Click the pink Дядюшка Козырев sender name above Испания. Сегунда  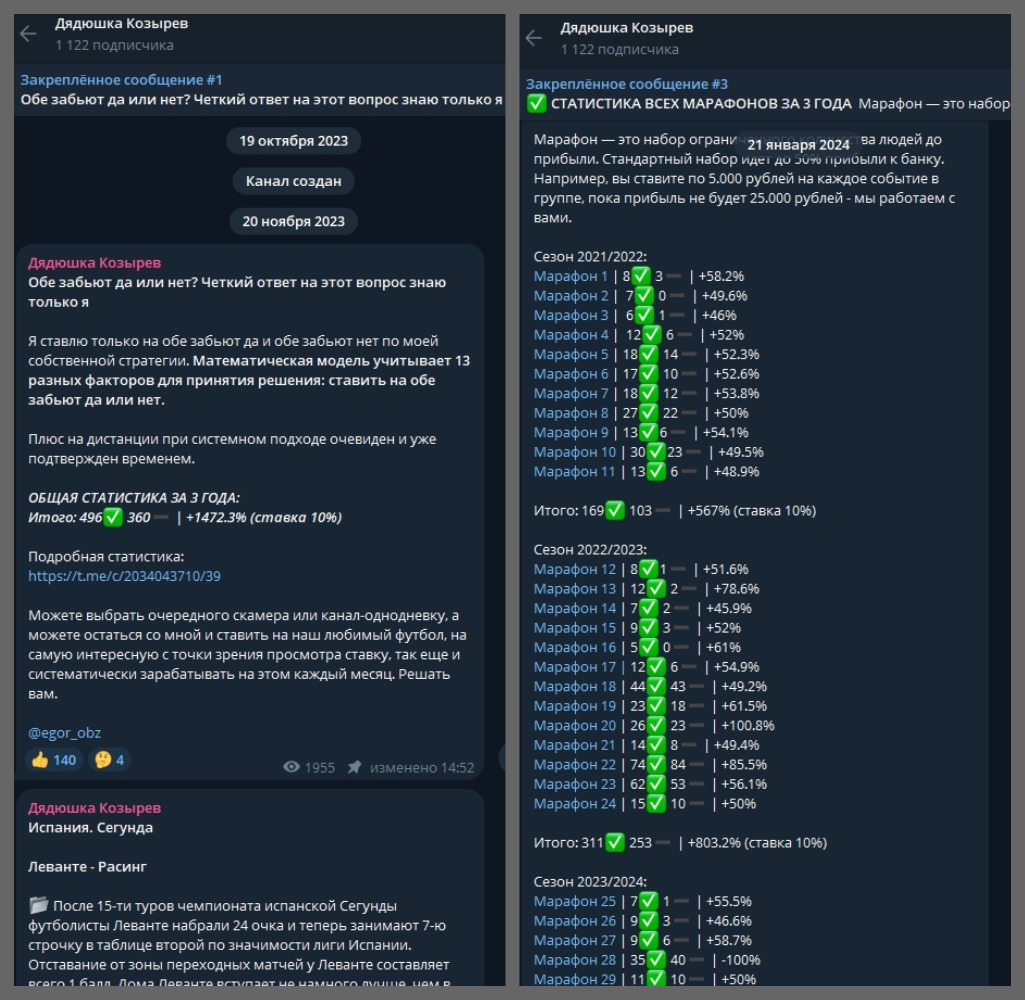pyautogui.click(x=94, y=808)
